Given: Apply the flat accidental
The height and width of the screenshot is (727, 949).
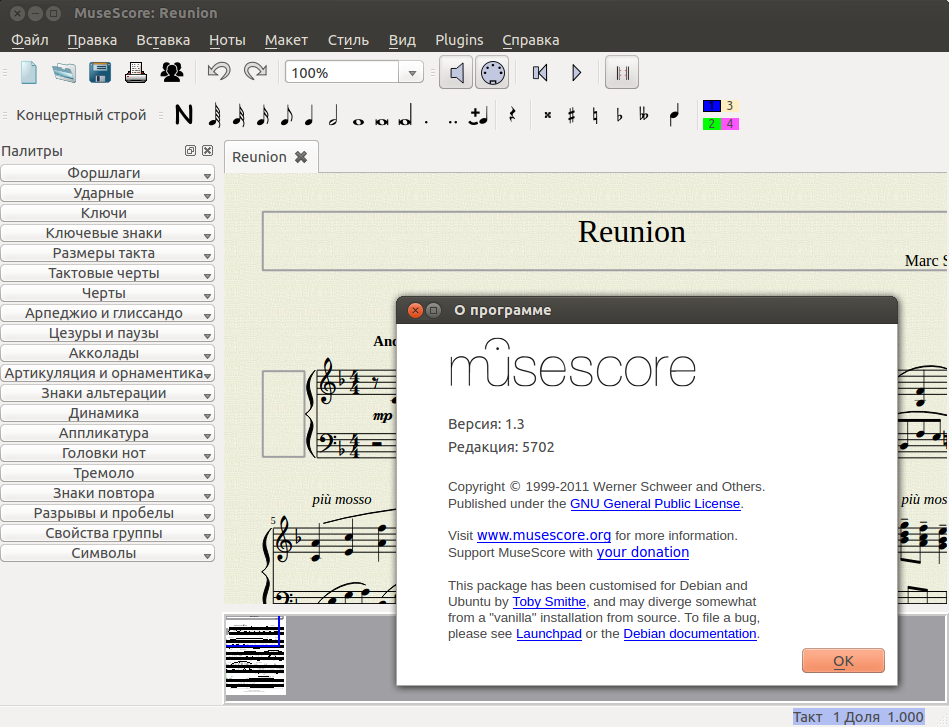Looking at the screenshot, I should click(x=619, y=114).
